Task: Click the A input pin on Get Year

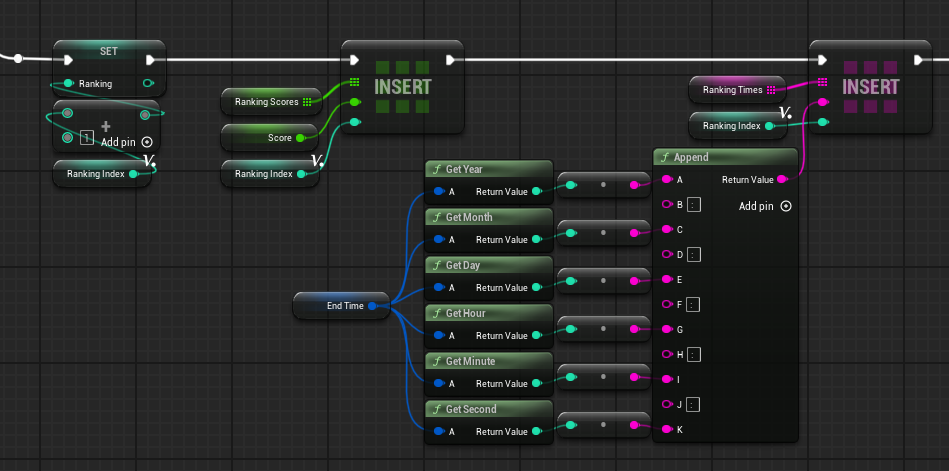Action: tap(439, 191)
